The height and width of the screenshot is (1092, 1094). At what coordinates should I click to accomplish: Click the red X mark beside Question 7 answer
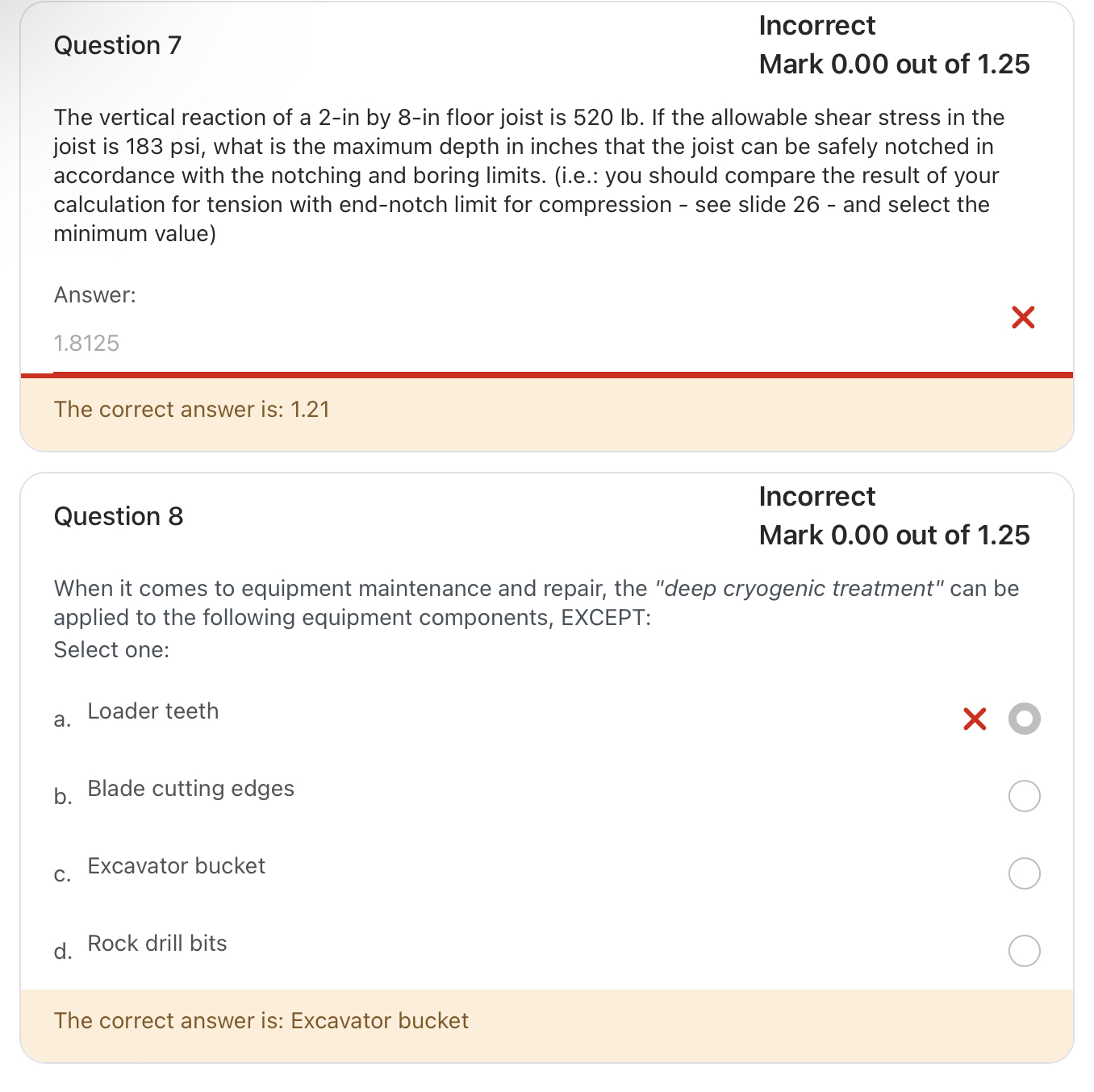1023,317
